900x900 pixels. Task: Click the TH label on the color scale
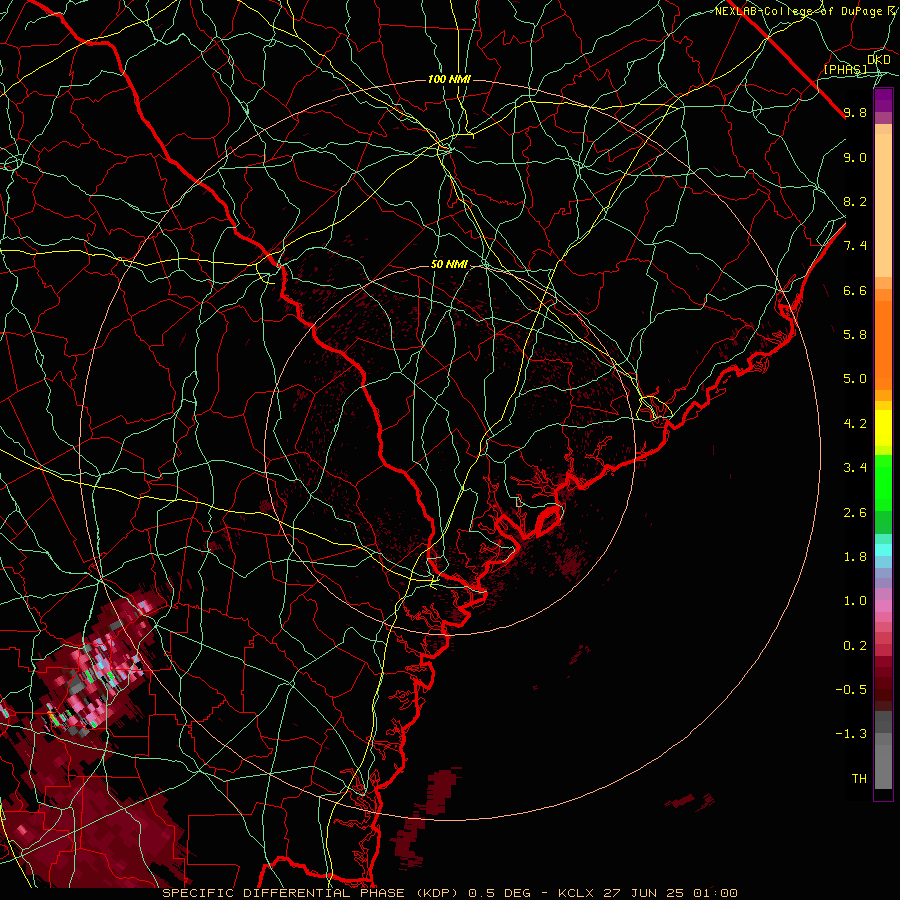pyautogui.click(x=859, y=779)
